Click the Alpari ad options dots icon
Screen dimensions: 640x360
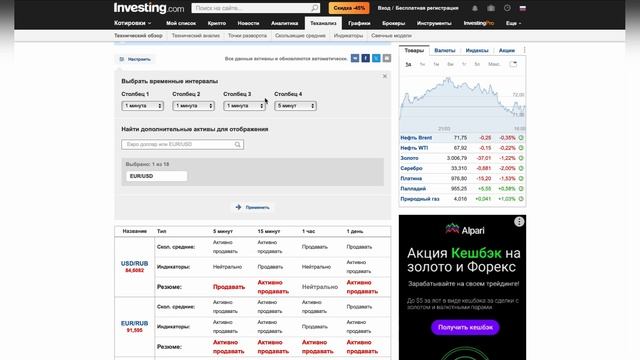pyautogui.click(x=519, y=222)
